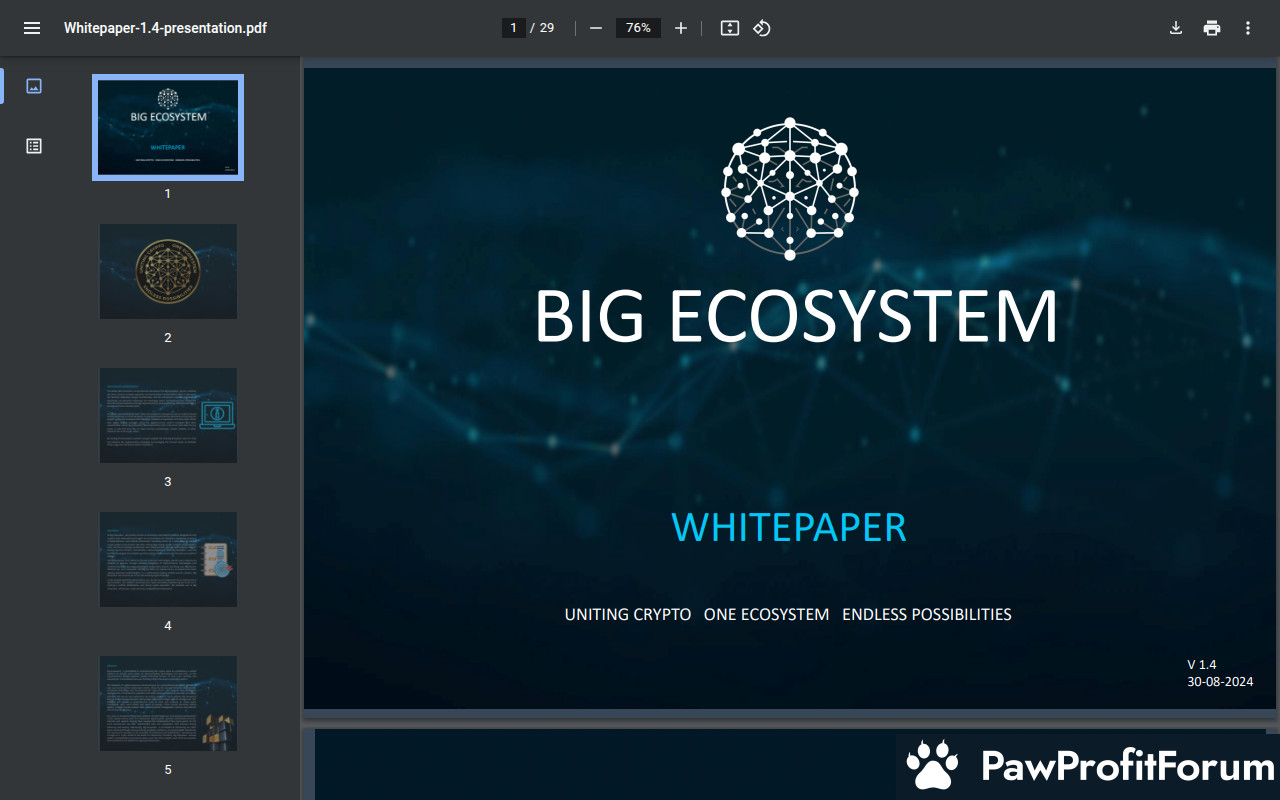Toggle the sidebar with the hamburger menu icon
The height and width of the screenshot is (800, 1280).
click(x=32, y=28)
